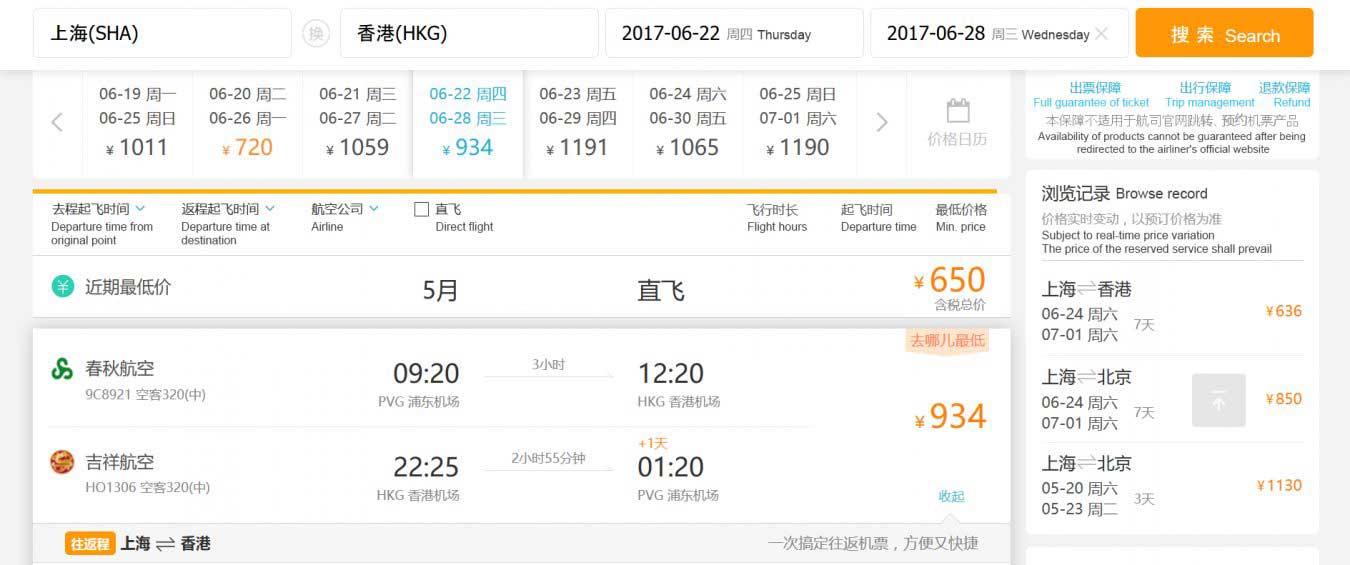This screenshot has height=565, width=1350.
Task: Clear the return date field
Action: [x=1101, y=34]
